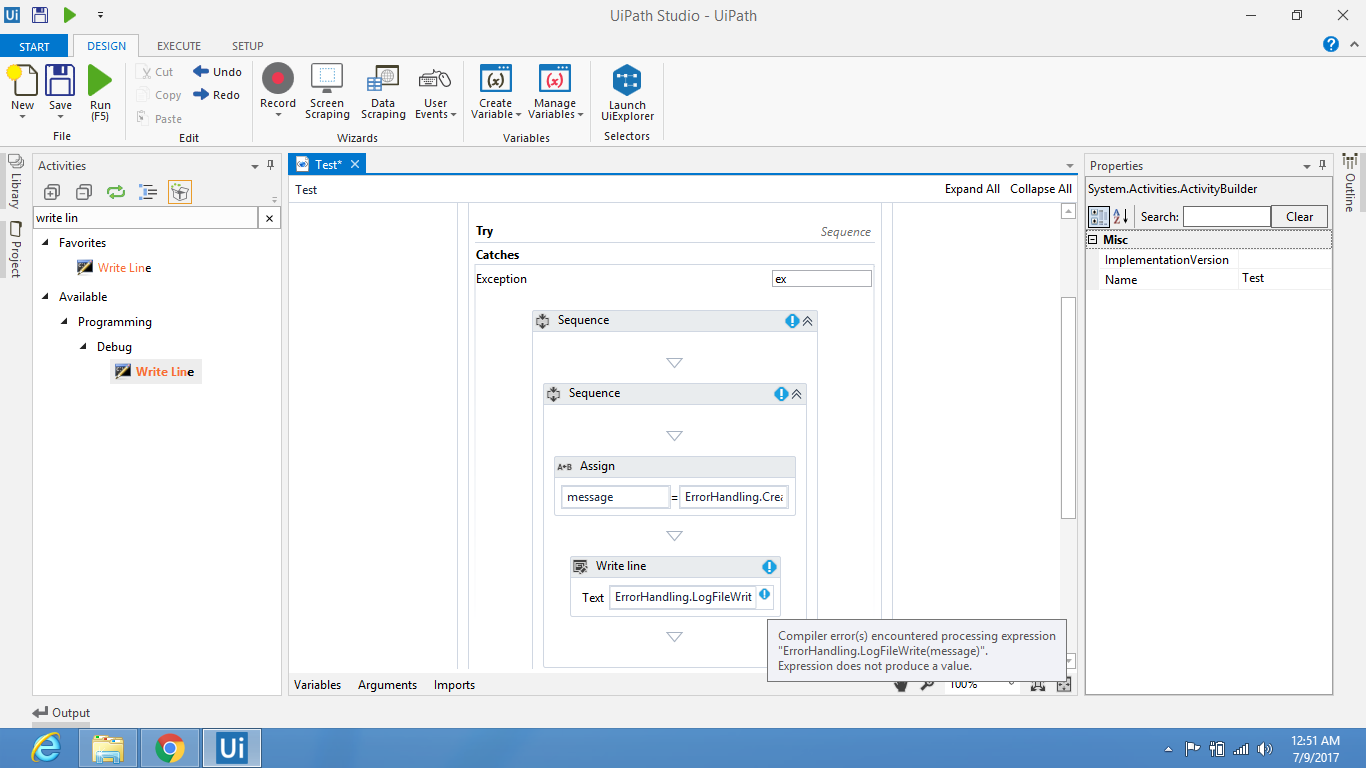
Task: Collapse the Debug tree node
Action: (84, 347)
